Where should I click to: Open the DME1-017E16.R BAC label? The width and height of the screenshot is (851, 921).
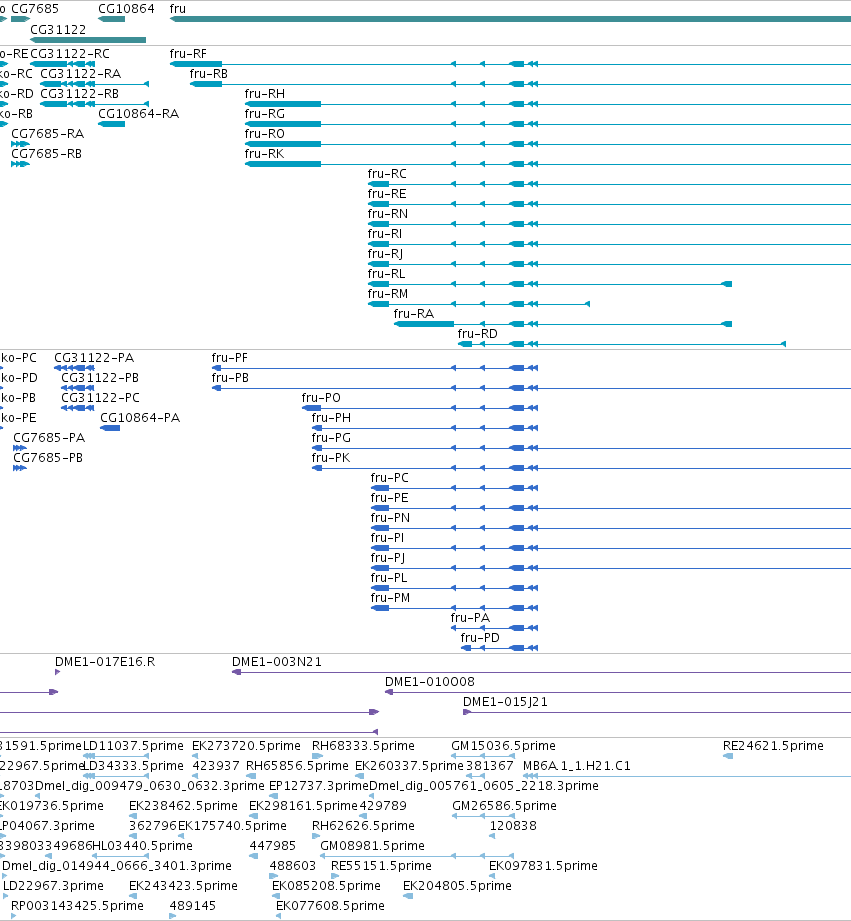[x=105, y=662]
